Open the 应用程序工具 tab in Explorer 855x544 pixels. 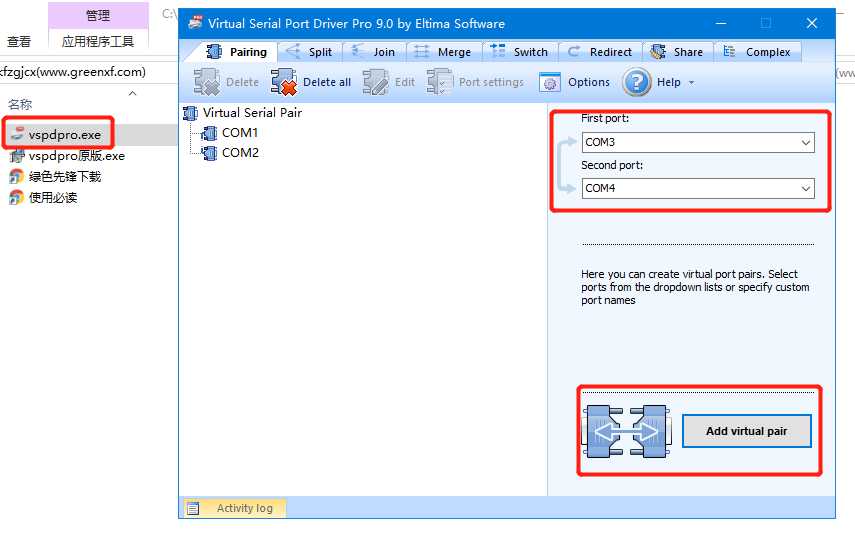point(98,41)
